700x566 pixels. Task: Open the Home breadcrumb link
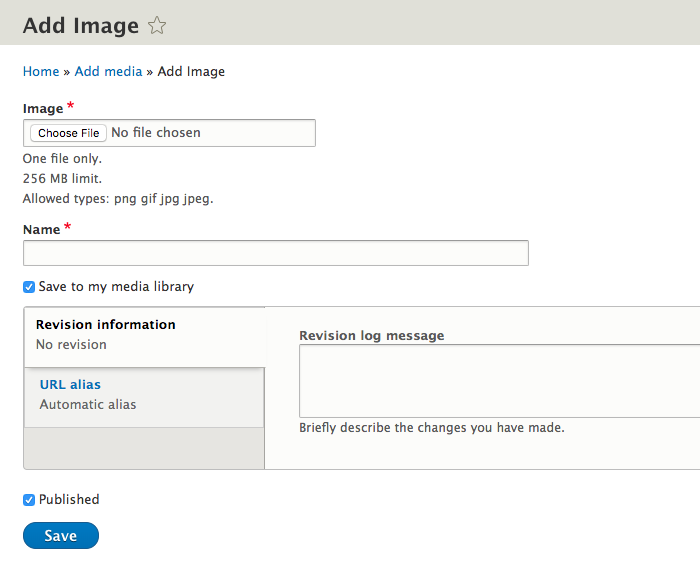pyautogui.click(x=41, y=72)
